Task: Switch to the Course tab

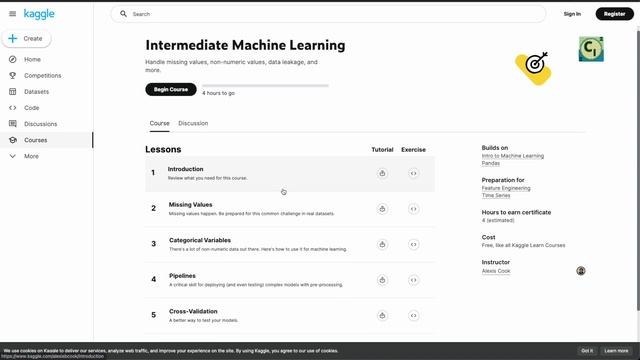Action: point(159,123)
